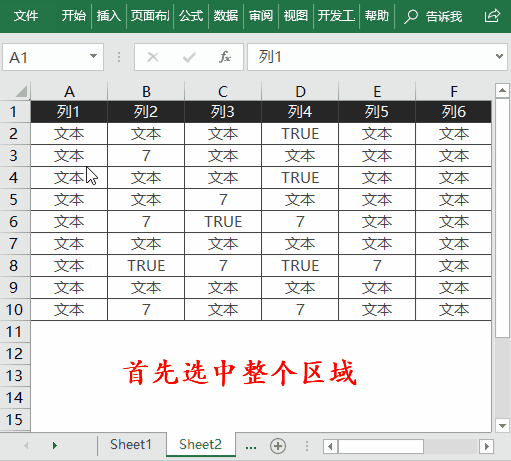This screenshot has width=511, height=461.
Task: Click cell B8 containing TRUE
Action: pyautogui.click(x=146, y=266)
